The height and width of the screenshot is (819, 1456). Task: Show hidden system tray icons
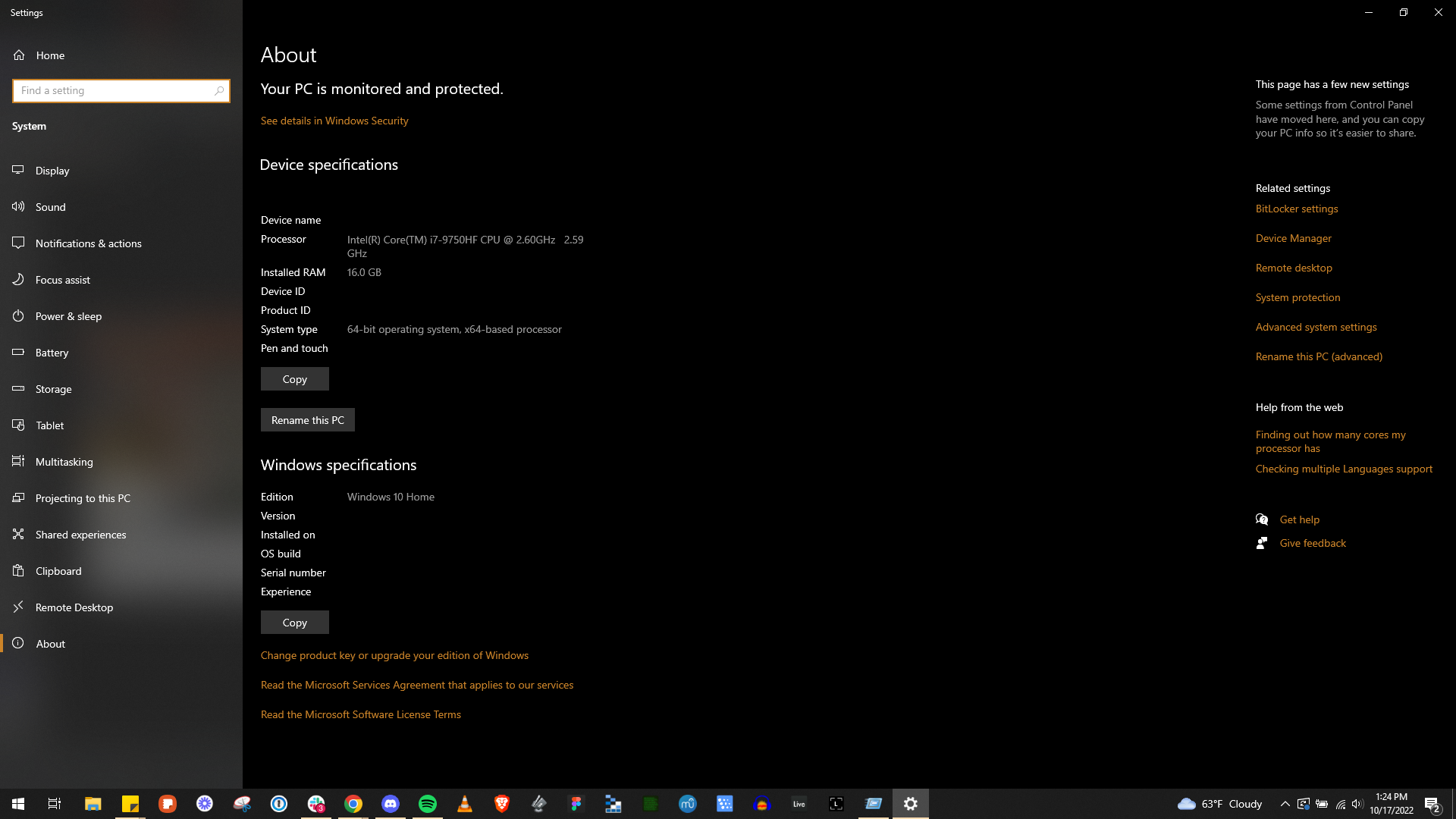pos(1285,804)
